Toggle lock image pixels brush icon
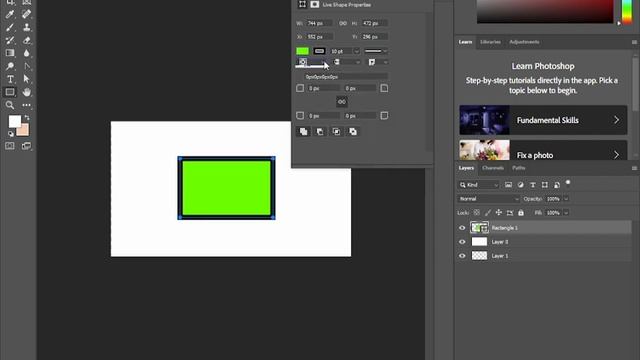The image size is (640, 360). coord(488,213)
